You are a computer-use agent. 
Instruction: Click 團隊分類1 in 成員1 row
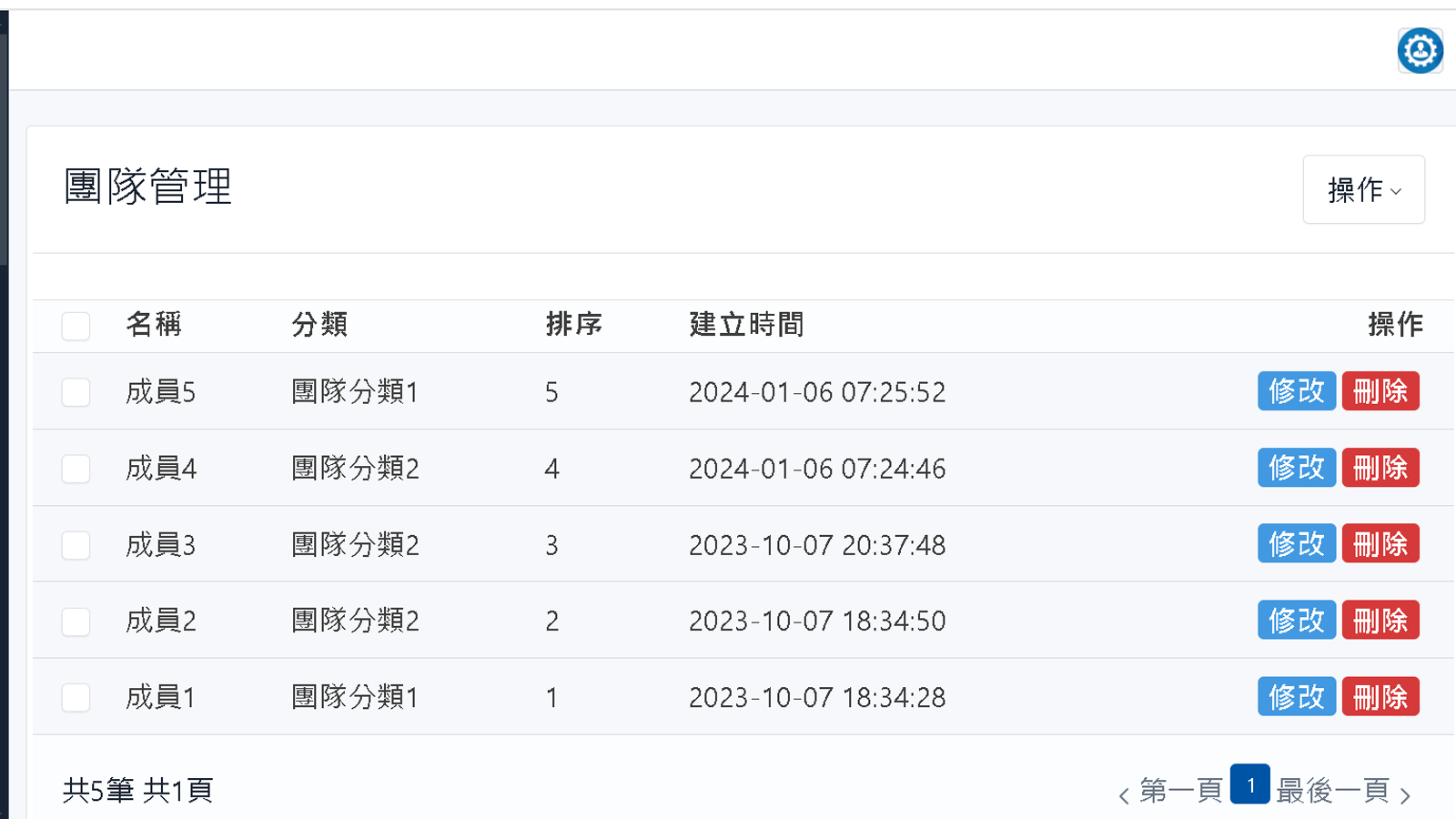355,697
